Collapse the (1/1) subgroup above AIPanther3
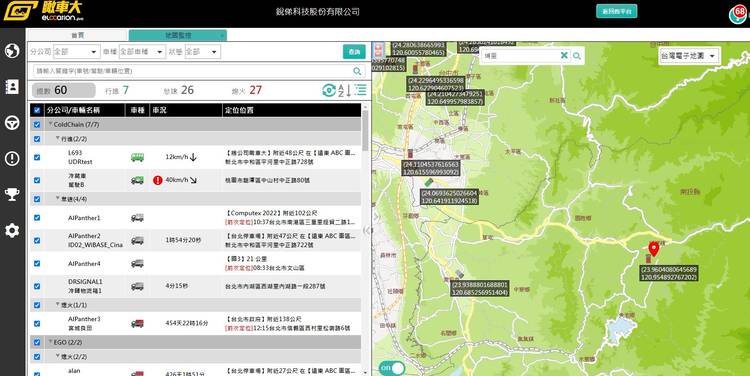Screen dimensions: 750x376 coord(58,305)
